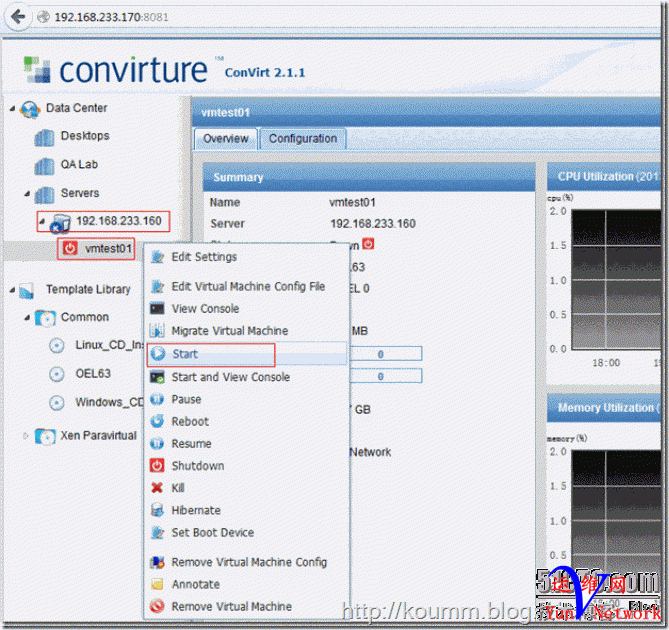Select OEL63 template in the tree
669x630 pixels.
pyautogui.click(x=93, y=374)
